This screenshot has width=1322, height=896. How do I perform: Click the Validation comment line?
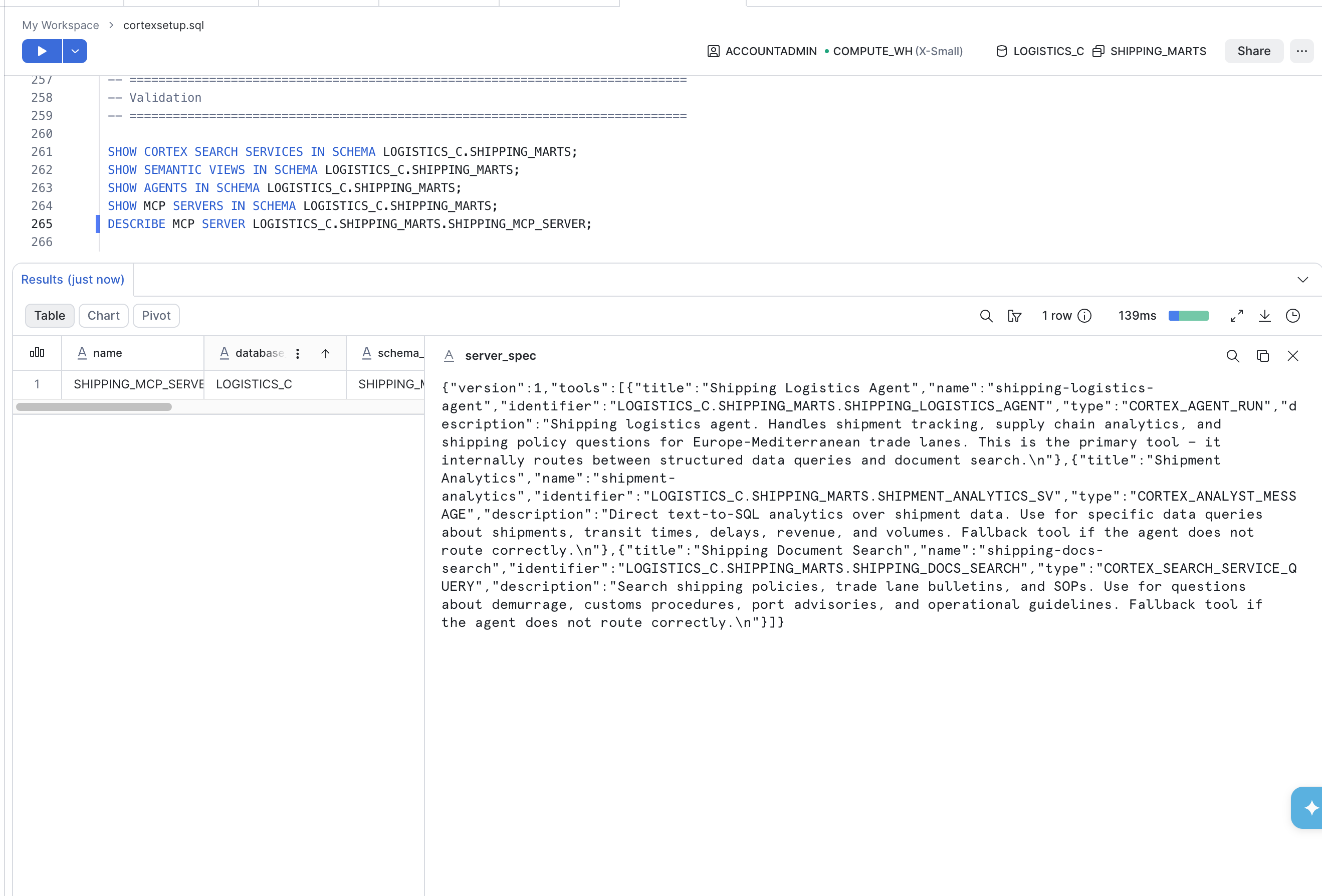point(154,97)
